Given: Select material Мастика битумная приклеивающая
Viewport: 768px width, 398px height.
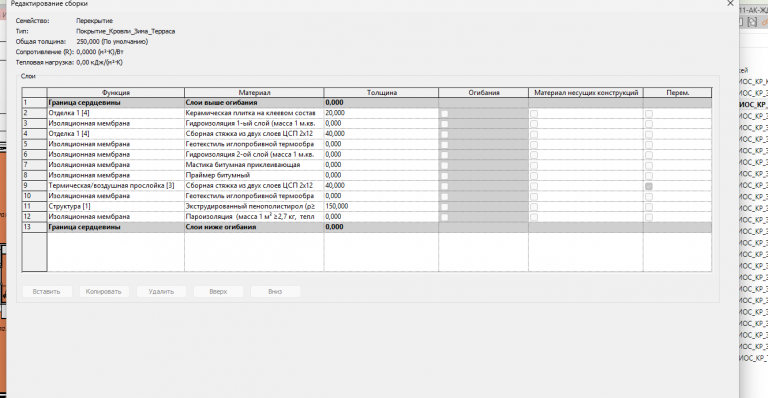Looking at the screenshot, I should (254, 165).
